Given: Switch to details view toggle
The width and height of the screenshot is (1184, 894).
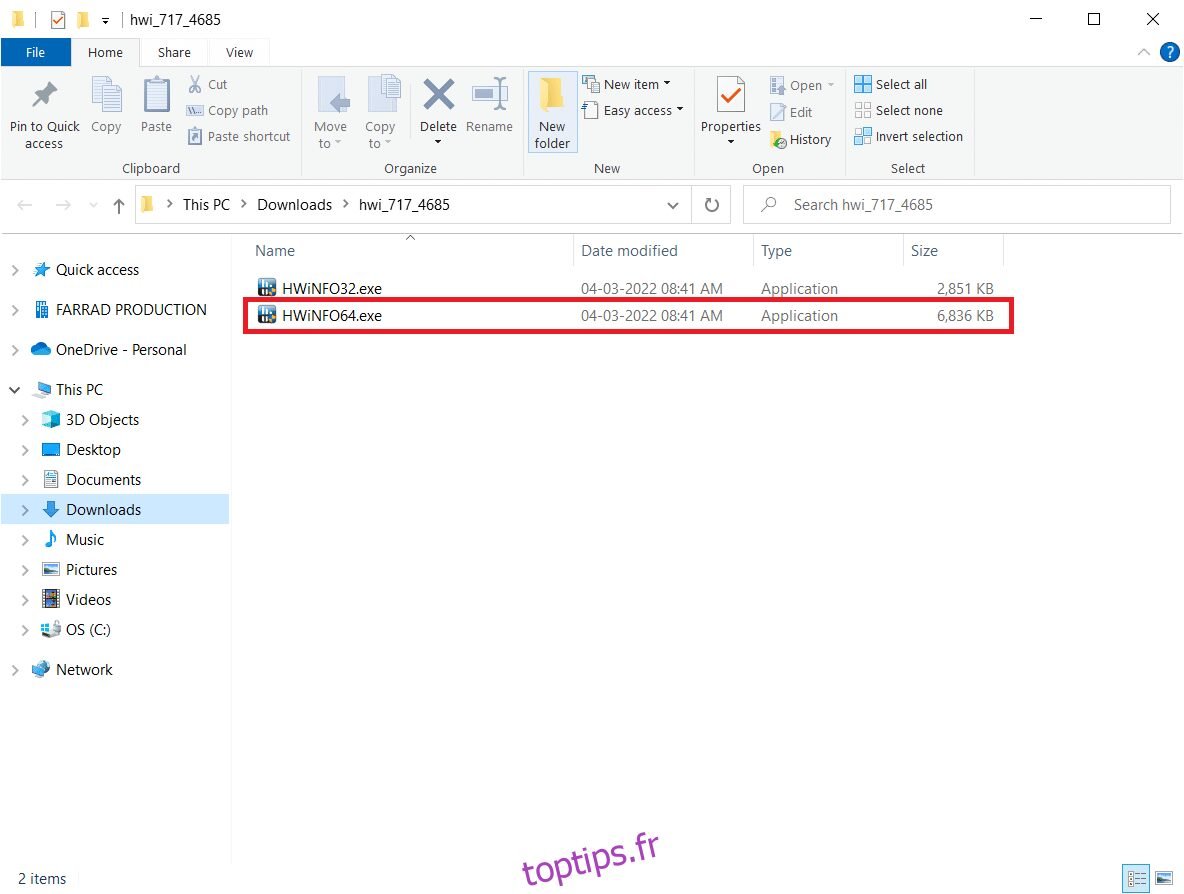Looking at the screenshot, I should 1137,879.
